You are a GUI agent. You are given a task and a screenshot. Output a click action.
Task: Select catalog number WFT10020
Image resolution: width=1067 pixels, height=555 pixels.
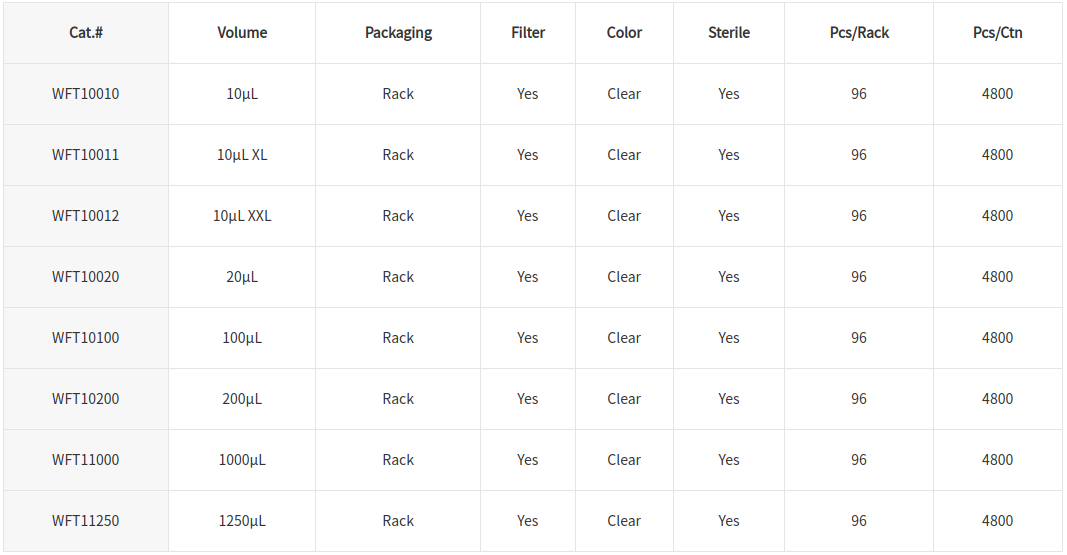point(86,277)
